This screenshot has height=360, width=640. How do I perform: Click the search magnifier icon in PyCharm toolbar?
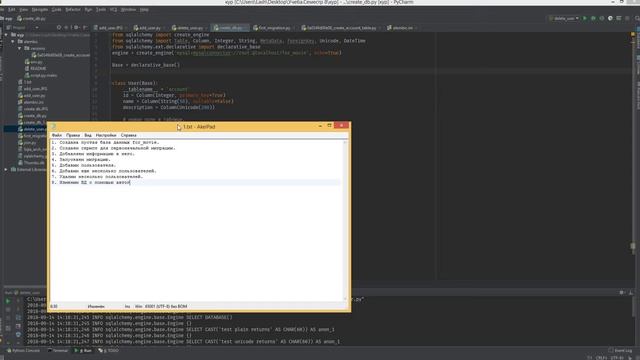(636, 18)
